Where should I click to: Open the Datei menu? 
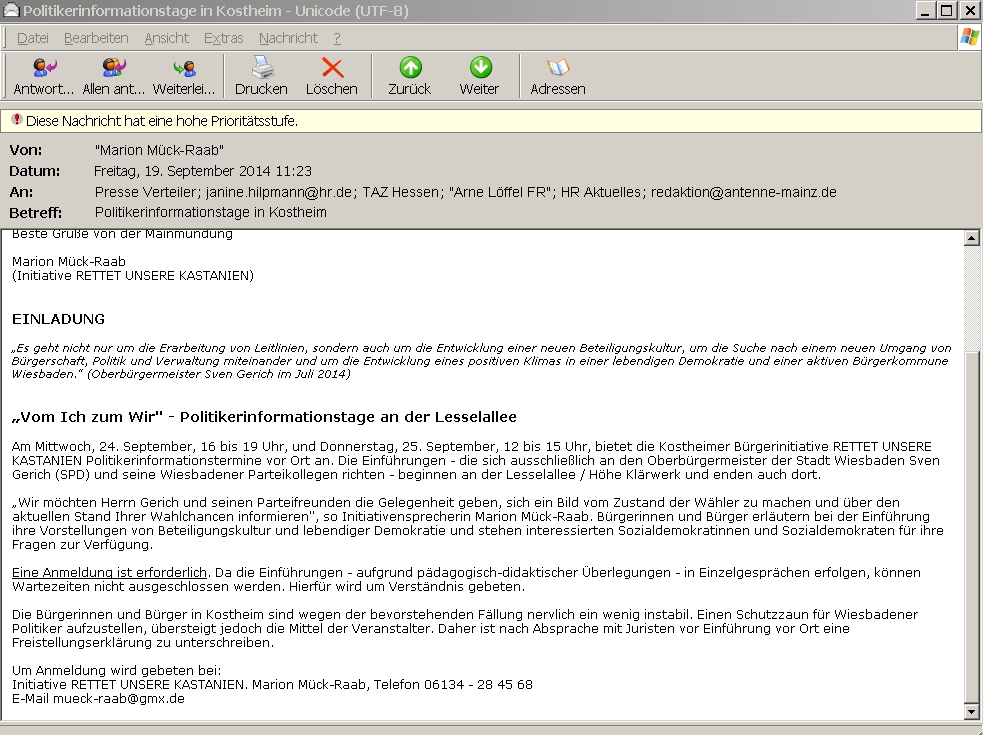[33, 38]
